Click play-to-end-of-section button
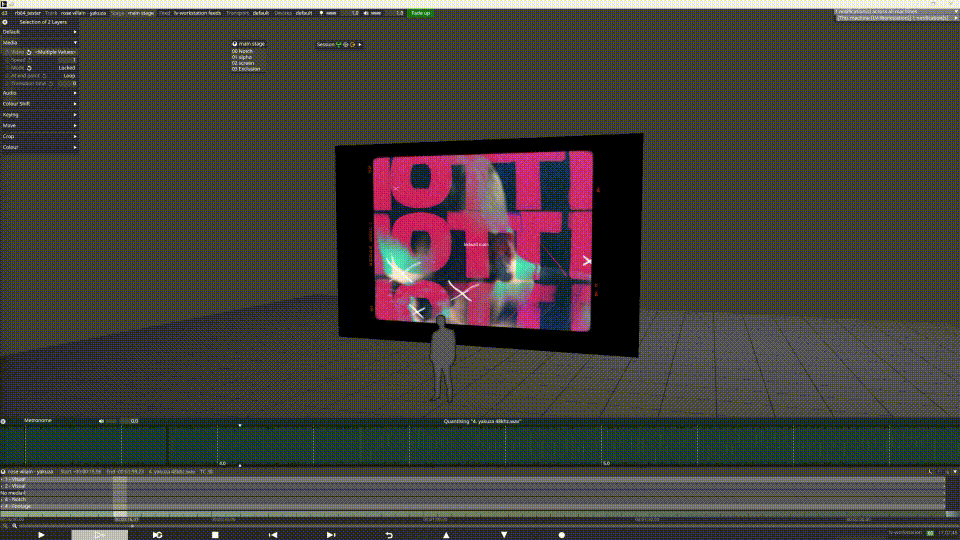Viewport: 960px width, 540px height. click(99, 535)
